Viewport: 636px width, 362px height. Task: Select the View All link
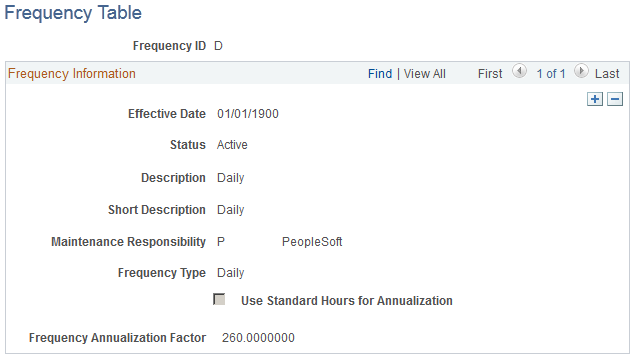(x=425, y=74)
